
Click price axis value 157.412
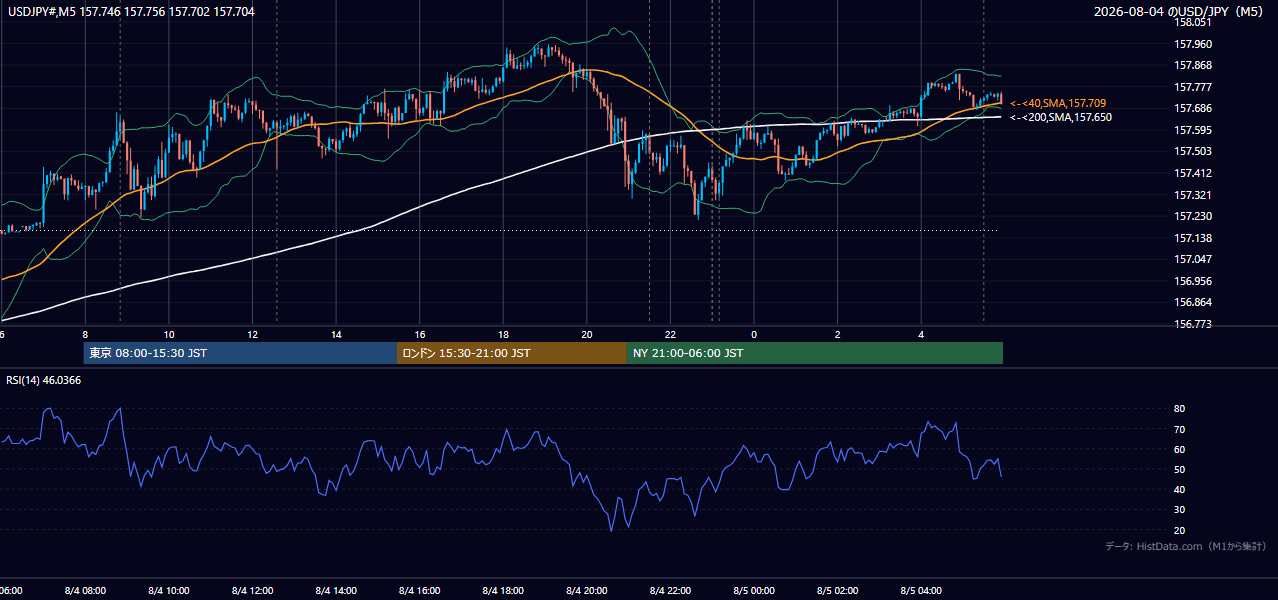coord(1193,173)
